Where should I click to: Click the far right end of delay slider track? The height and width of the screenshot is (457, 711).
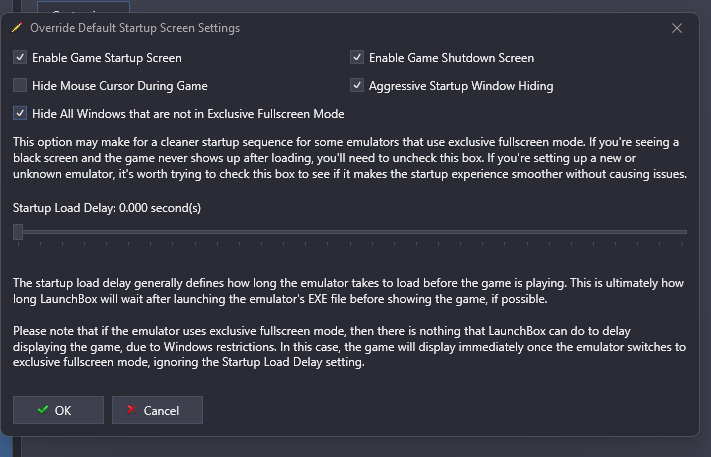(x=685, y=232)
